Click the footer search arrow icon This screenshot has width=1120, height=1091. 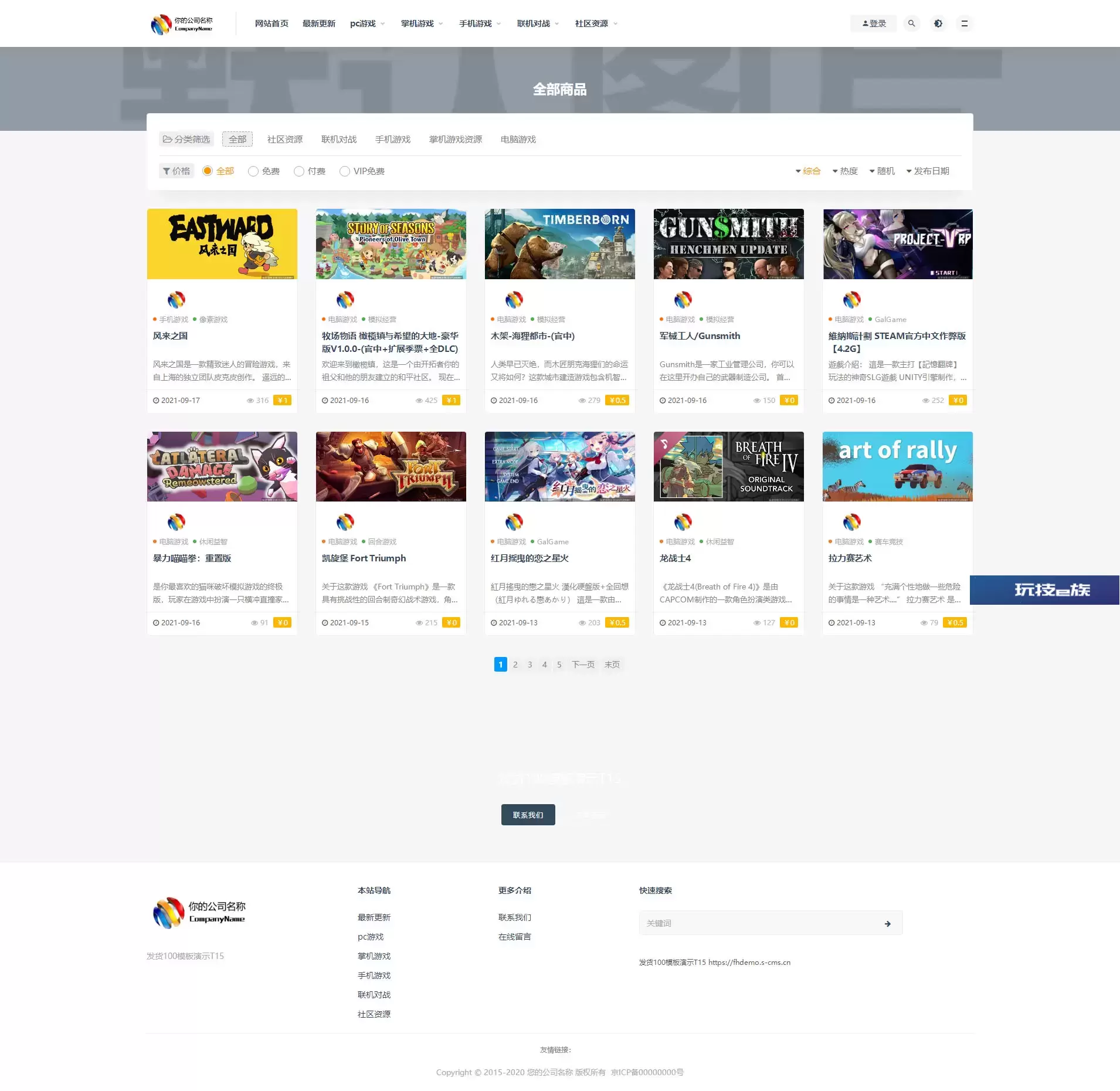tap(888, 923)
